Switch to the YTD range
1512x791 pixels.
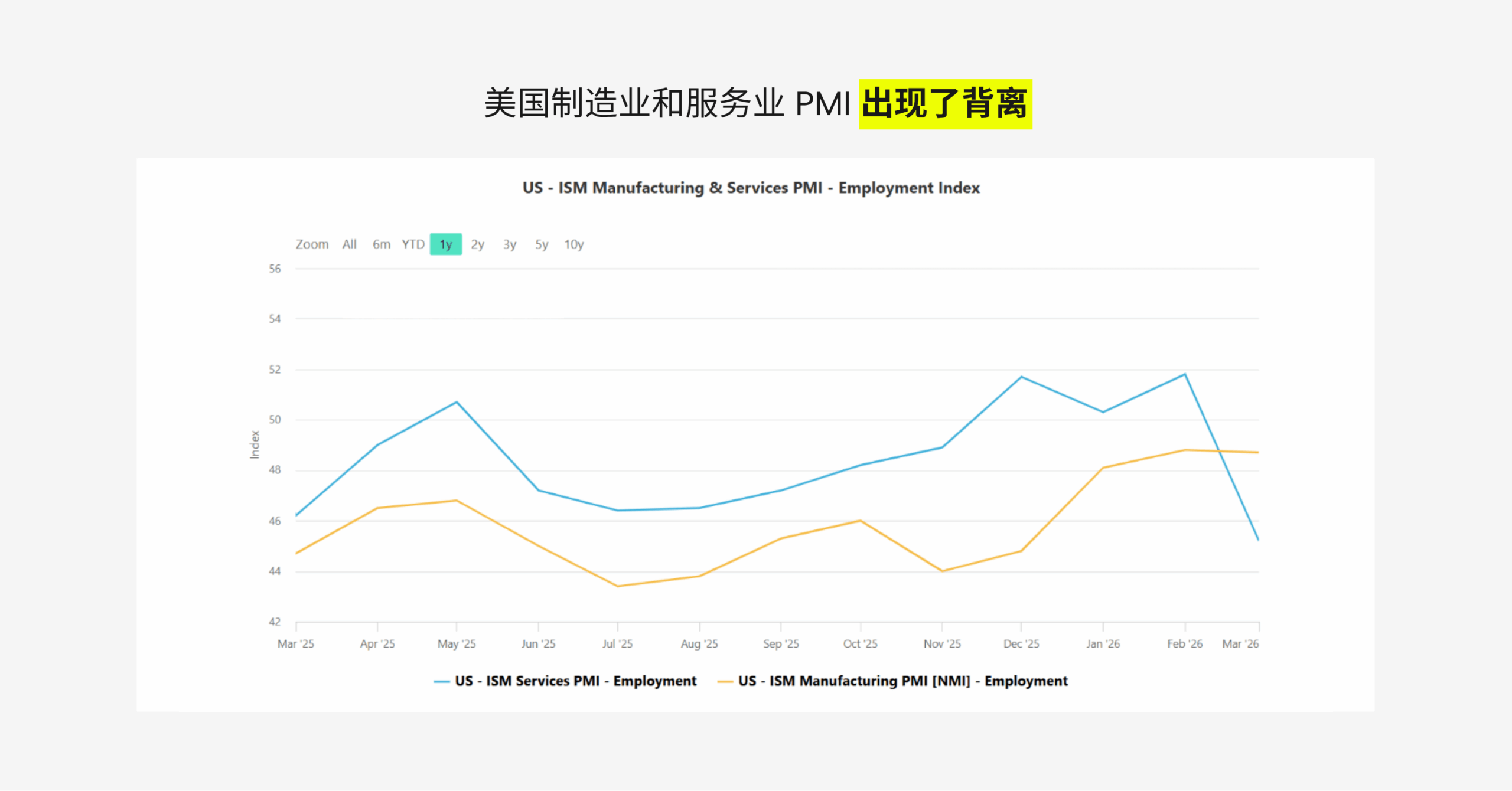pos(413,244)
